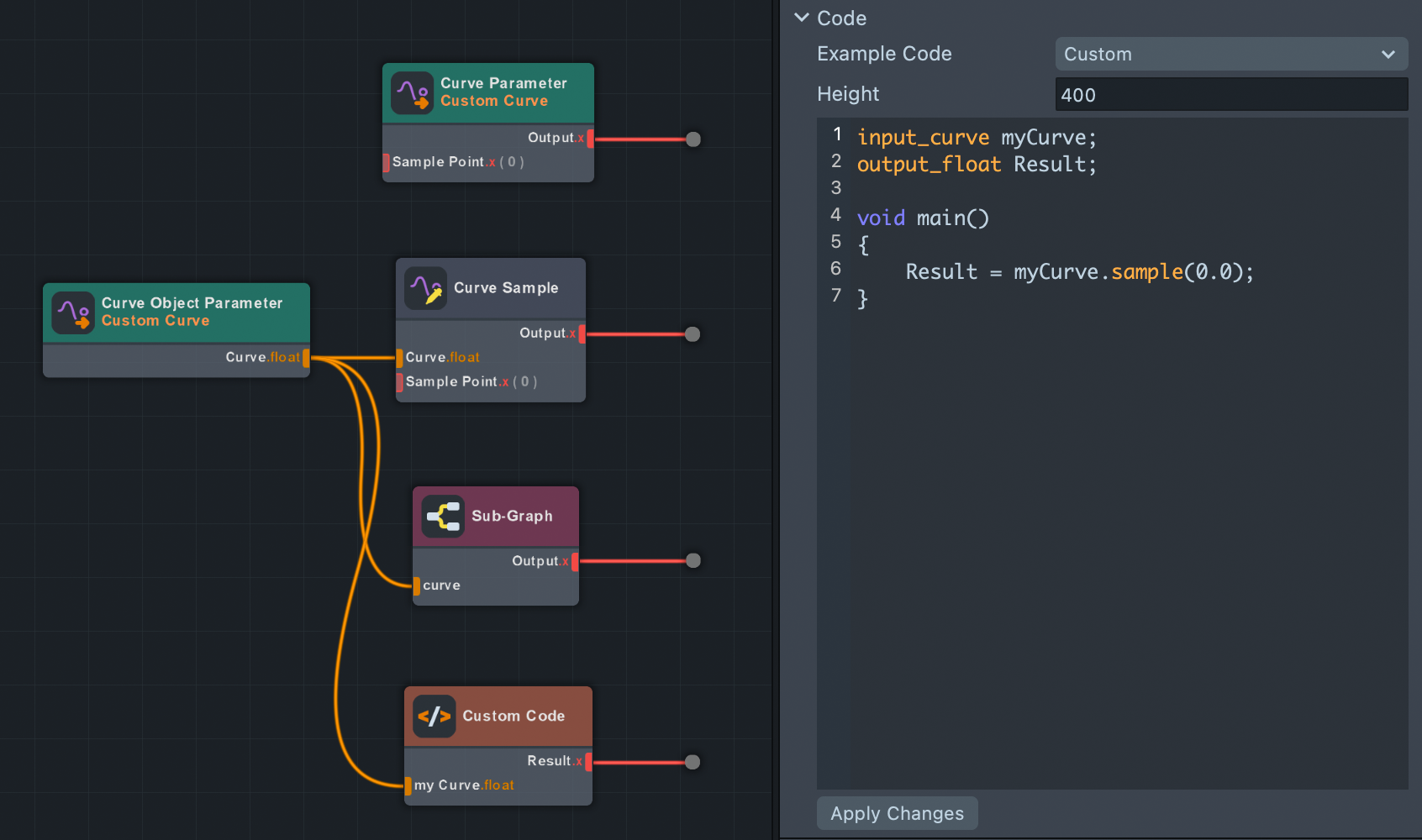
Task: Select the Custom Code node header
Action: coord(513,717)
